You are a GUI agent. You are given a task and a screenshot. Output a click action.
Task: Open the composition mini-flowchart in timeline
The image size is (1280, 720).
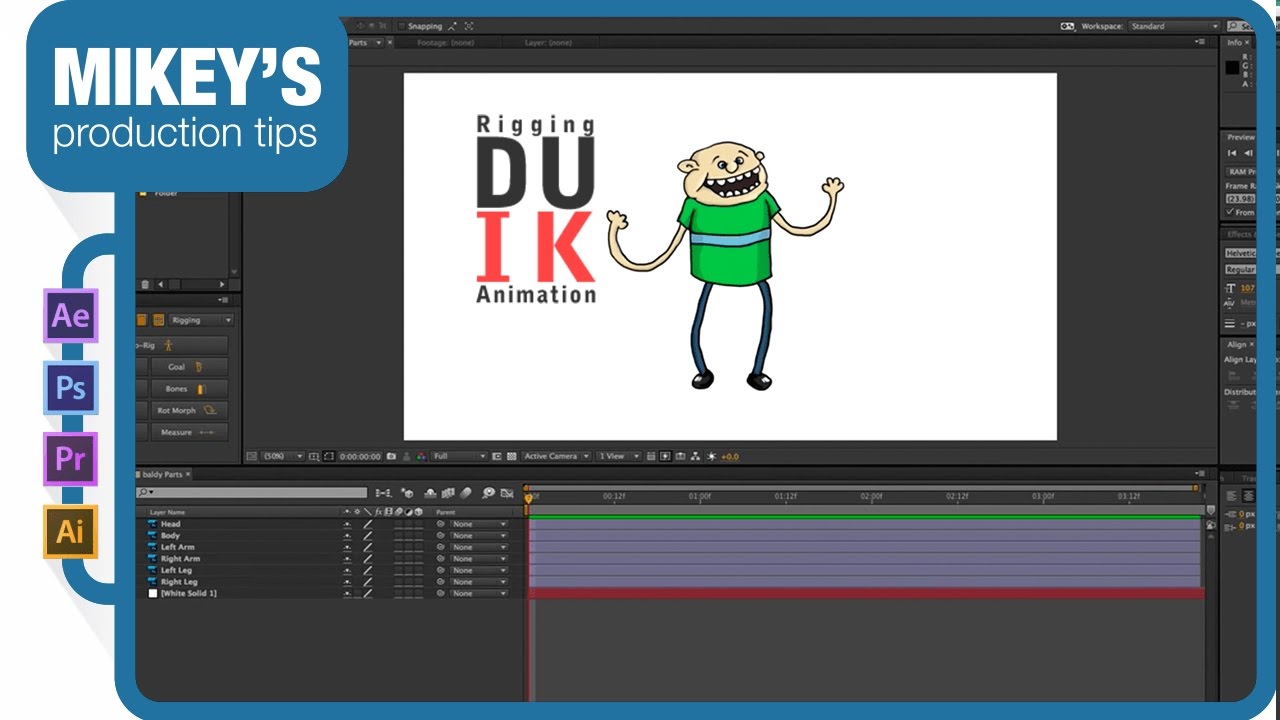pyautogui.click(x=383, y=493)
